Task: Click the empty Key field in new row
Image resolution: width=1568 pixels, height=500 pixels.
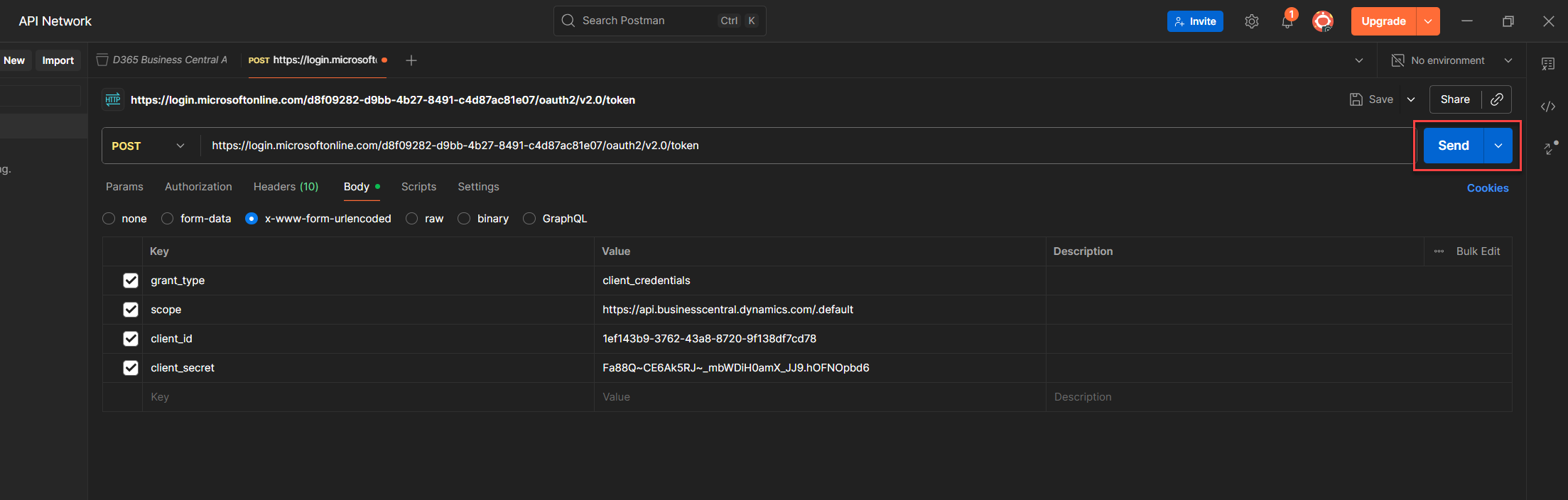Action: [368, 397]
